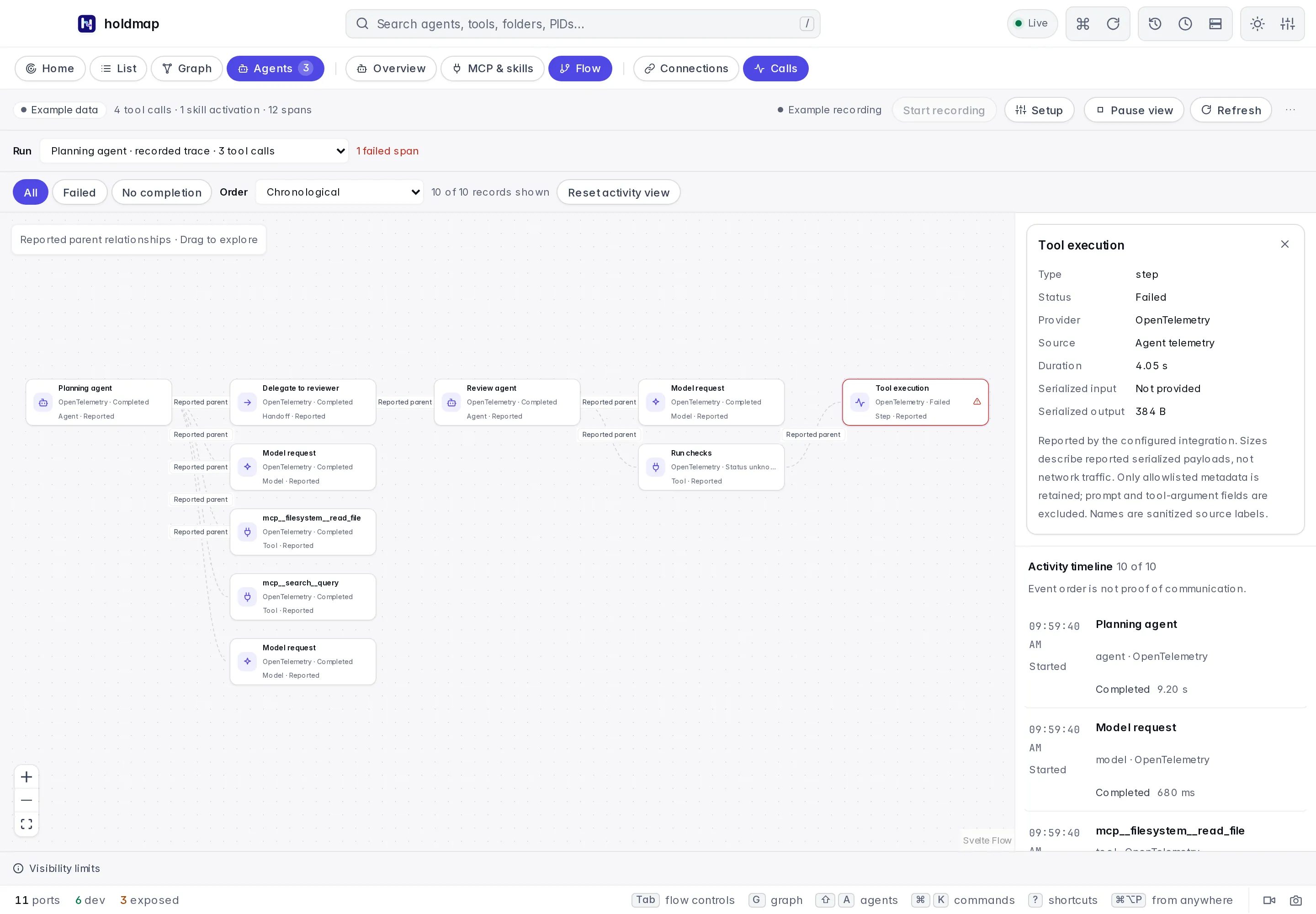Viewport: 1316px width, 914px height.
Task: Open the history icon with counterclockwise arrow
Action: click(x=1155, y=23)
